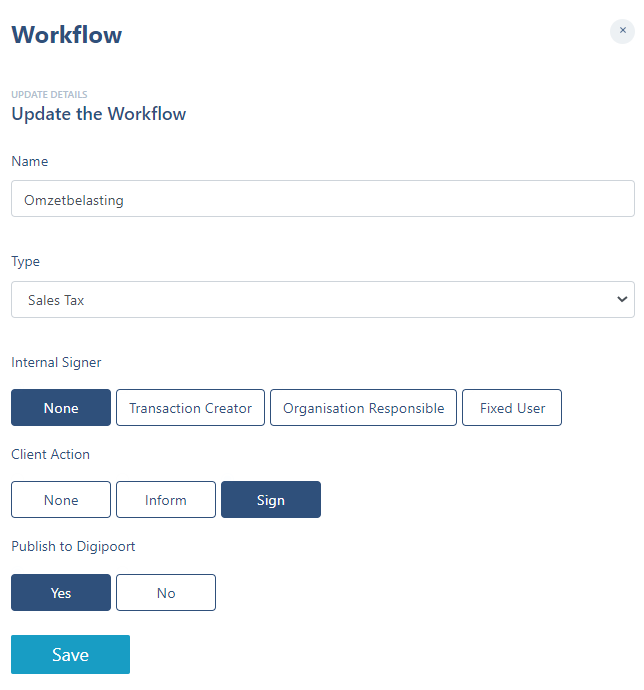Image resolution: width=644 pixels, height=690 pixels.
Task: Close the Workflow panel with the X icon
Action: [622, 31]
